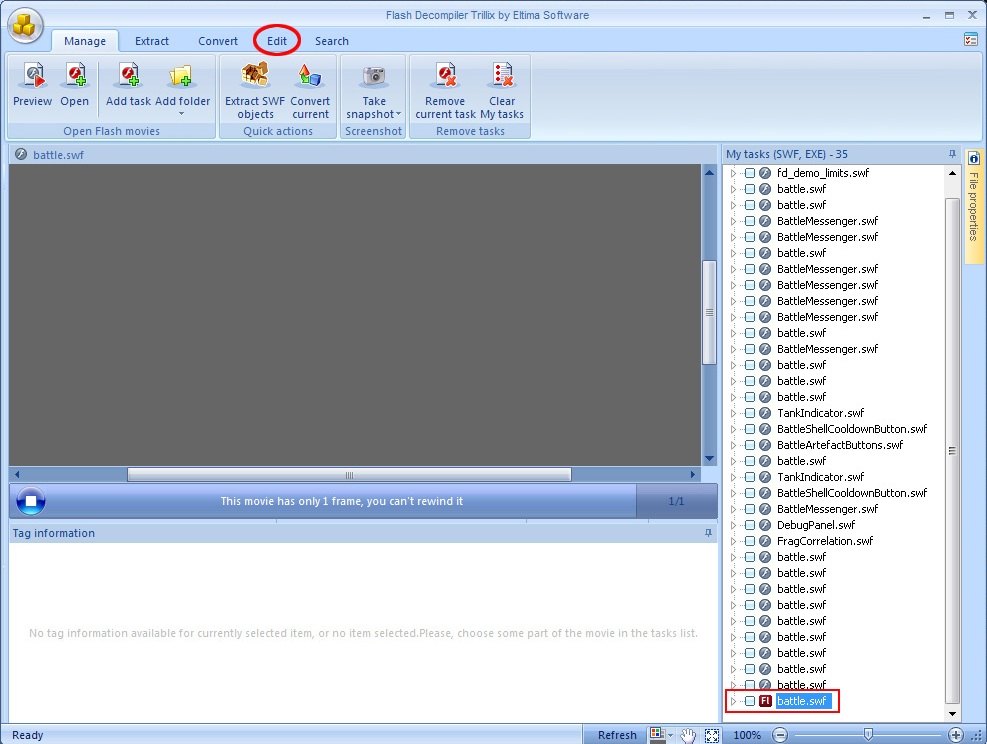Click the Extract SWF objects icon
987x744 pixels.
[x=255, y=75]
